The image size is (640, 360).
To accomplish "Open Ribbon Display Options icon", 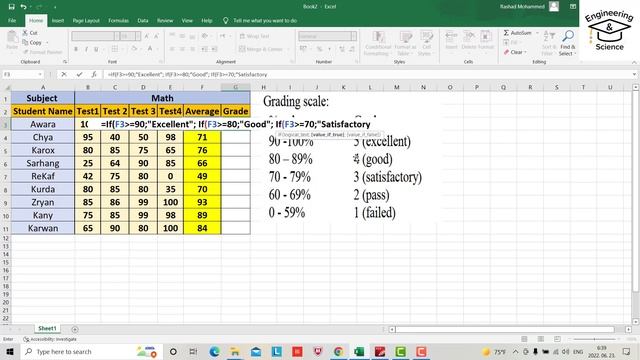I will 573,7.
